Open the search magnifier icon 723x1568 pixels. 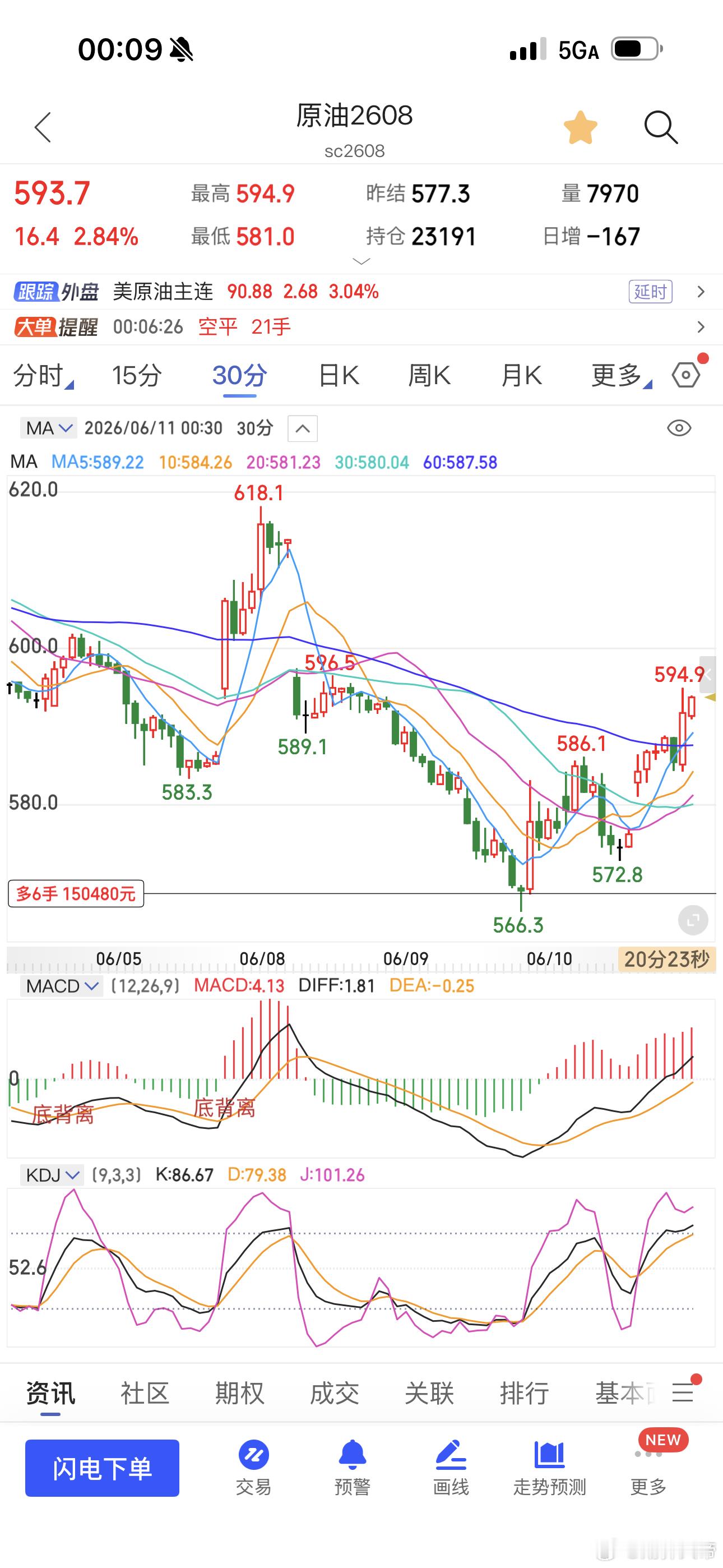click(661, 128)
